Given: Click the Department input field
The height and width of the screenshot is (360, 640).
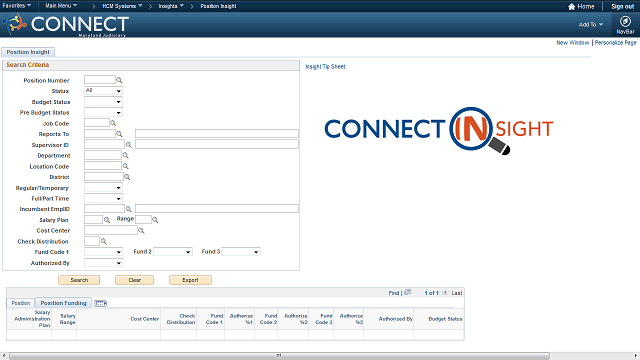Looking at the screenshot, I should (103, 155).
